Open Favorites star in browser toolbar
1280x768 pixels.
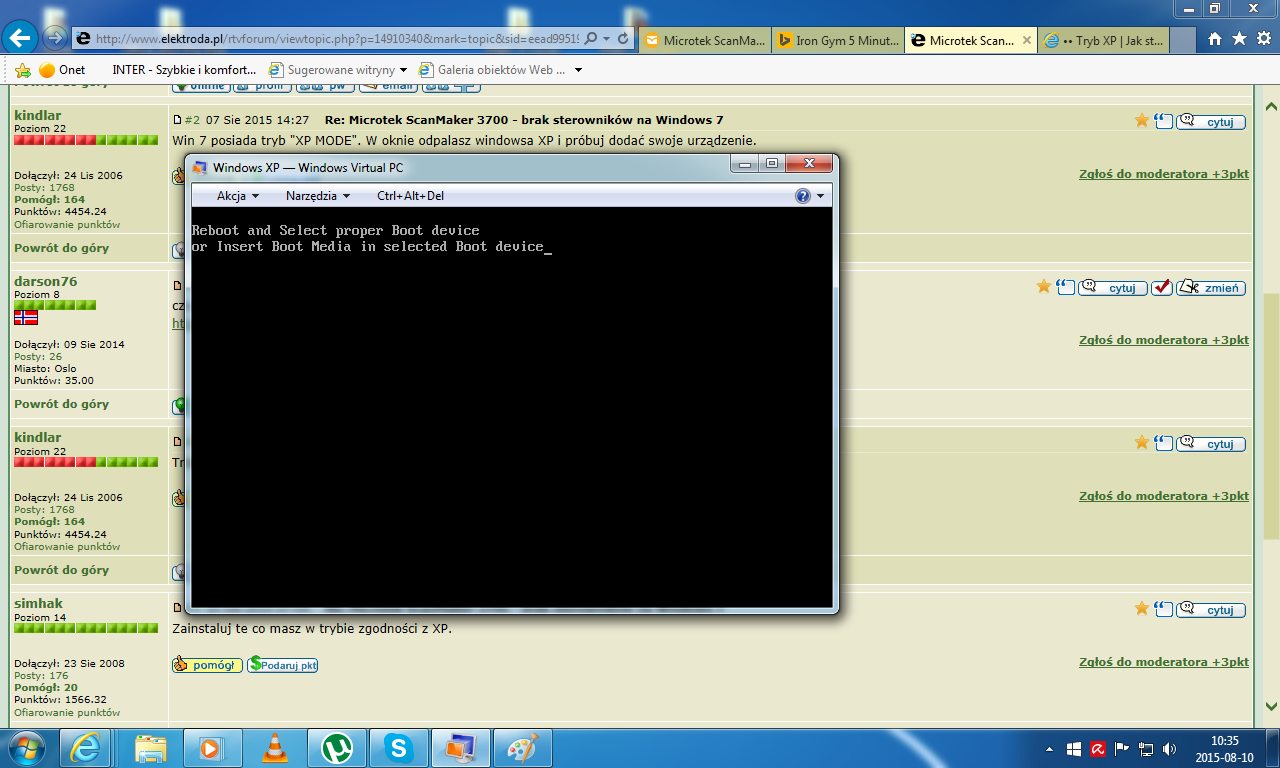click(1239, 39)
